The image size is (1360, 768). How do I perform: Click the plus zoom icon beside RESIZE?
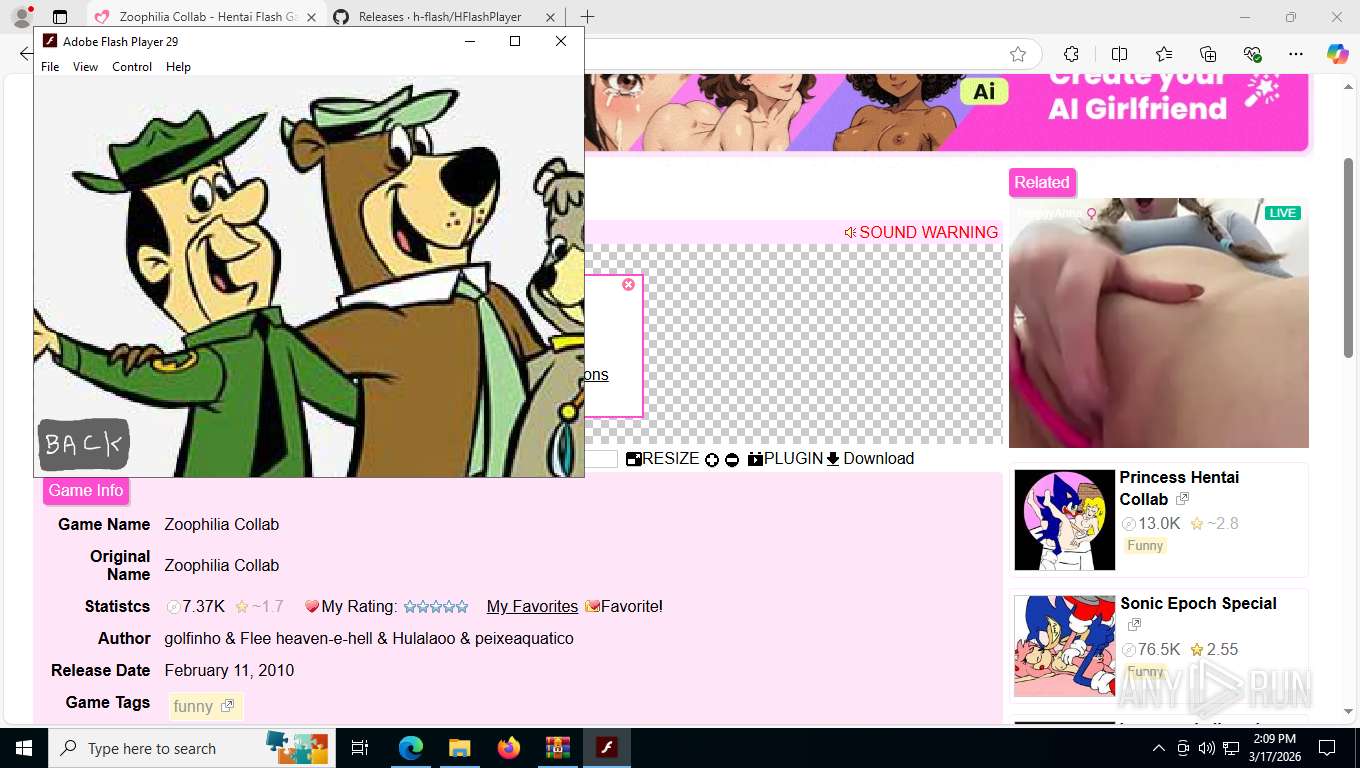pos(712,460)
